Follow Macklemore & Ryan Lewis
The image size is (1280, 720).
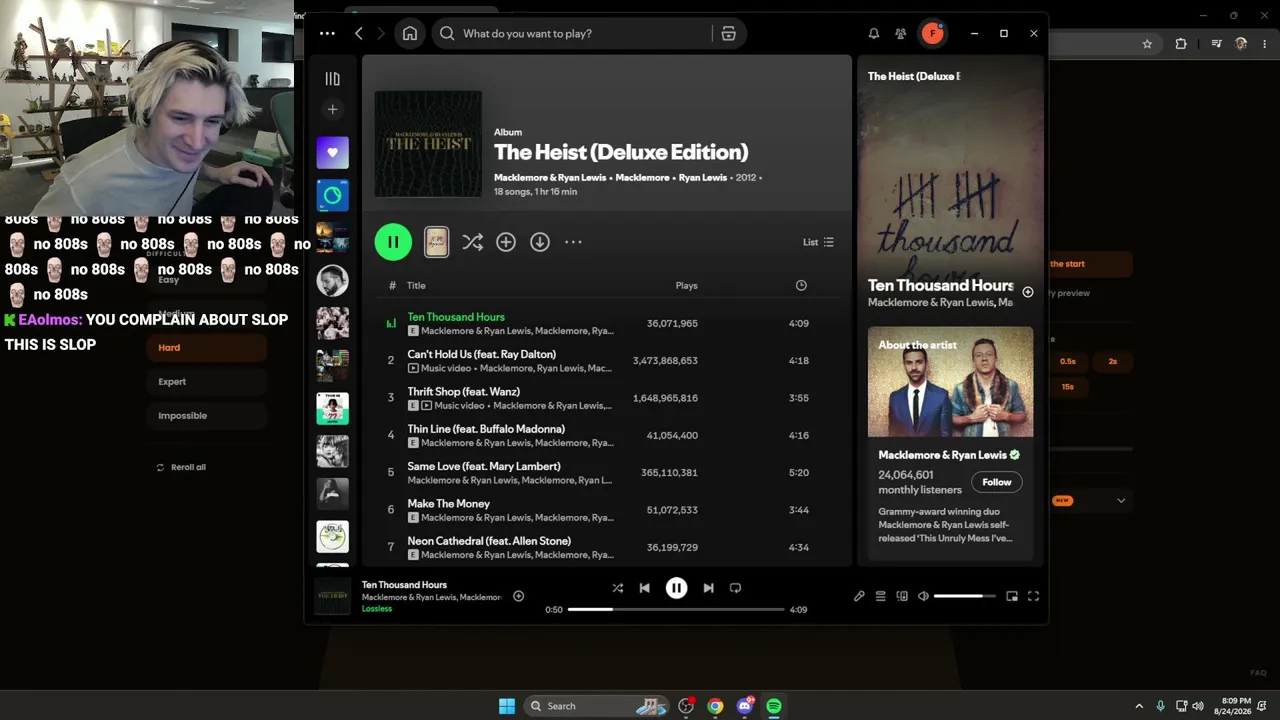[997, 482]
